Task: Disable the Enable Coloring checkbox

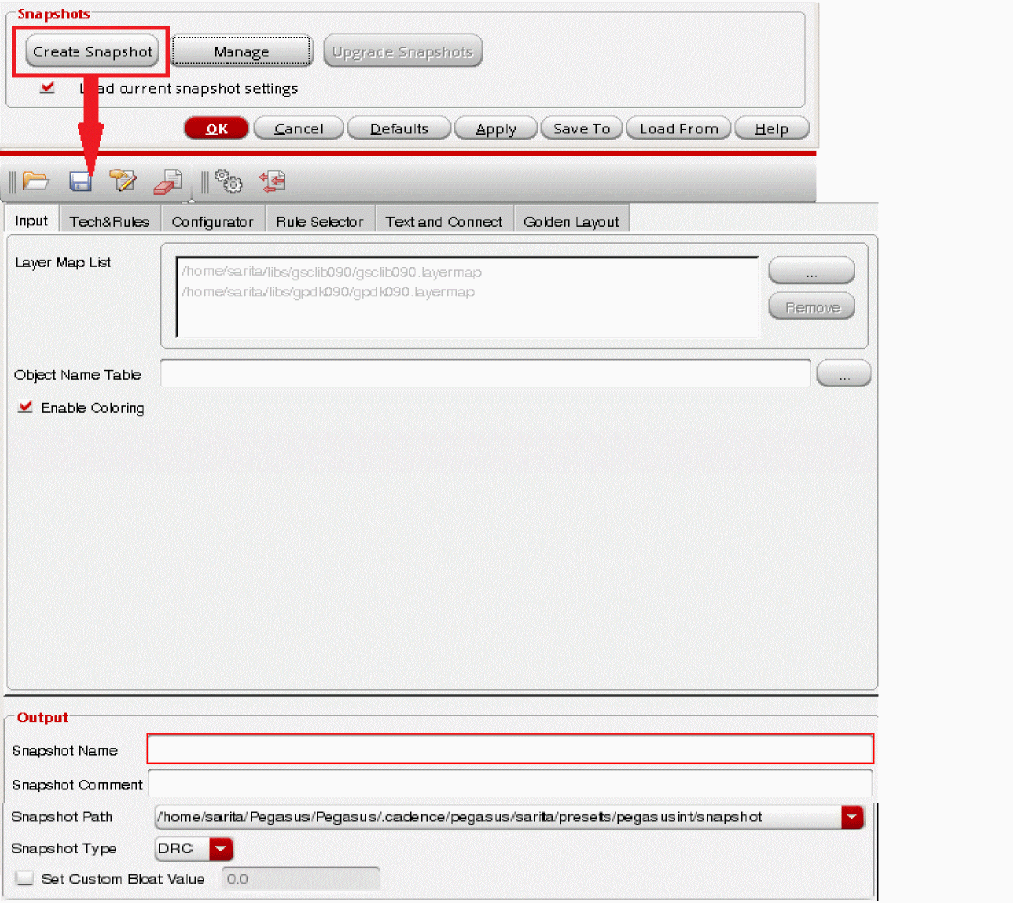Action: pos(25,407)
